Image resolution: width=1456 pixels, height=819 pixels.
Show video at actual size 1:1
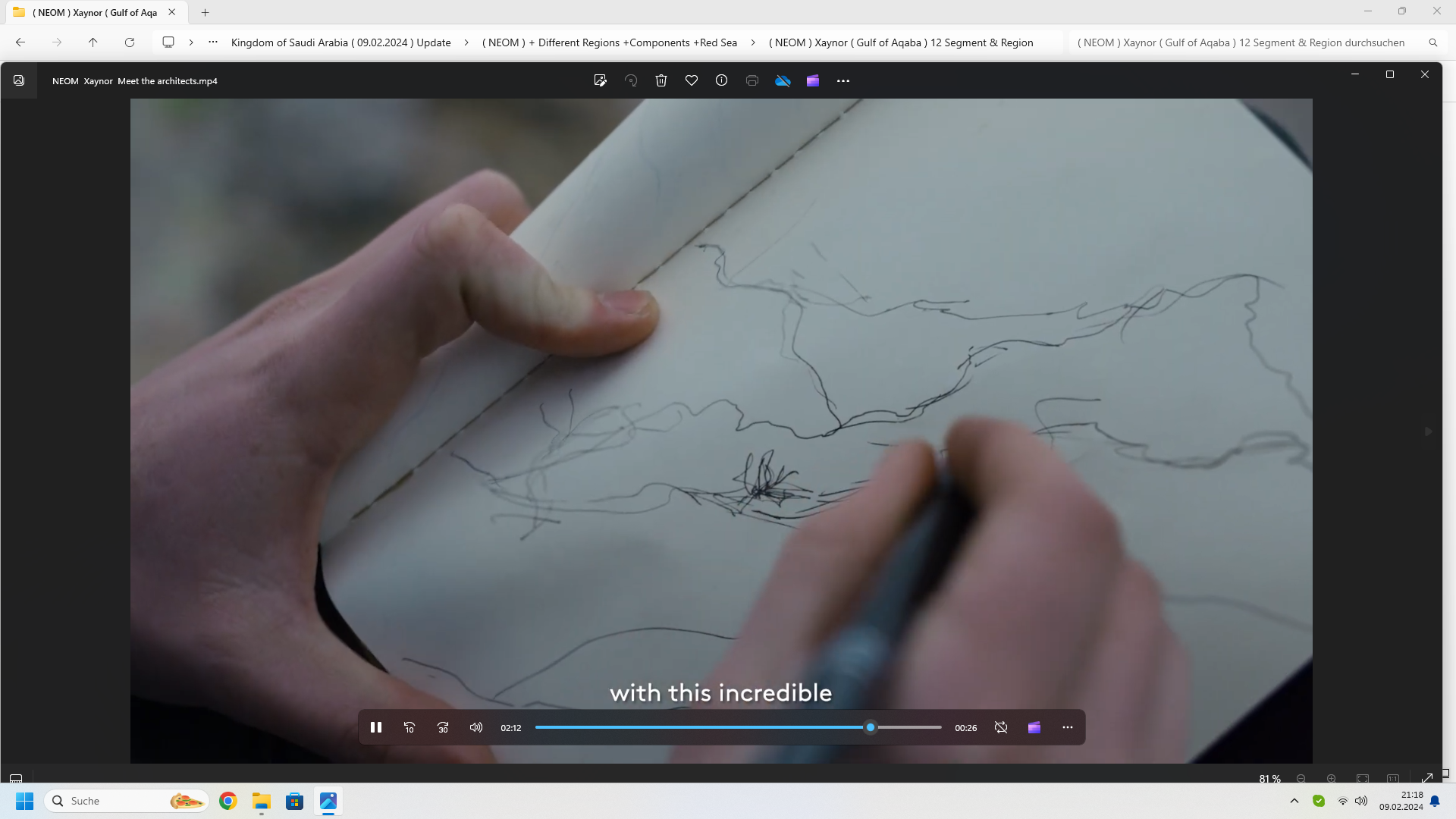[1393, 779]
